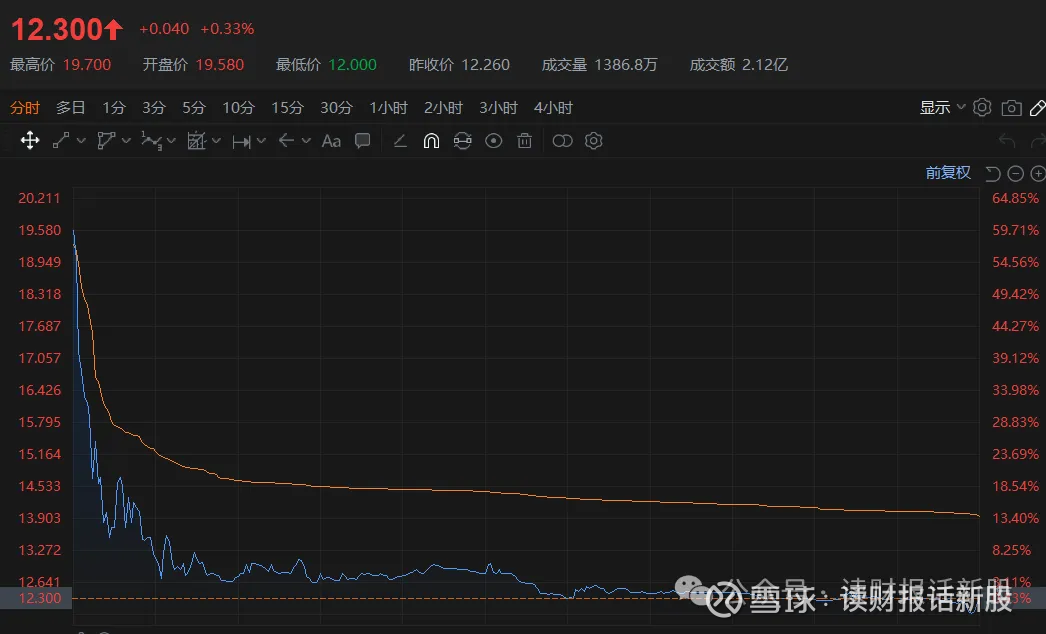The width and height of the screenshot is (1046, 634).
Task: Expand the range measure tool dropdown arrow
Action: [262, 141]
